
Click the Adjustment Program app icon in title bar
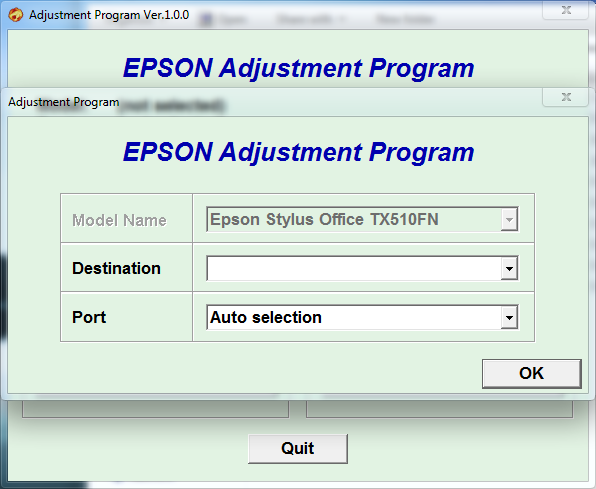(x=16, y=15)
